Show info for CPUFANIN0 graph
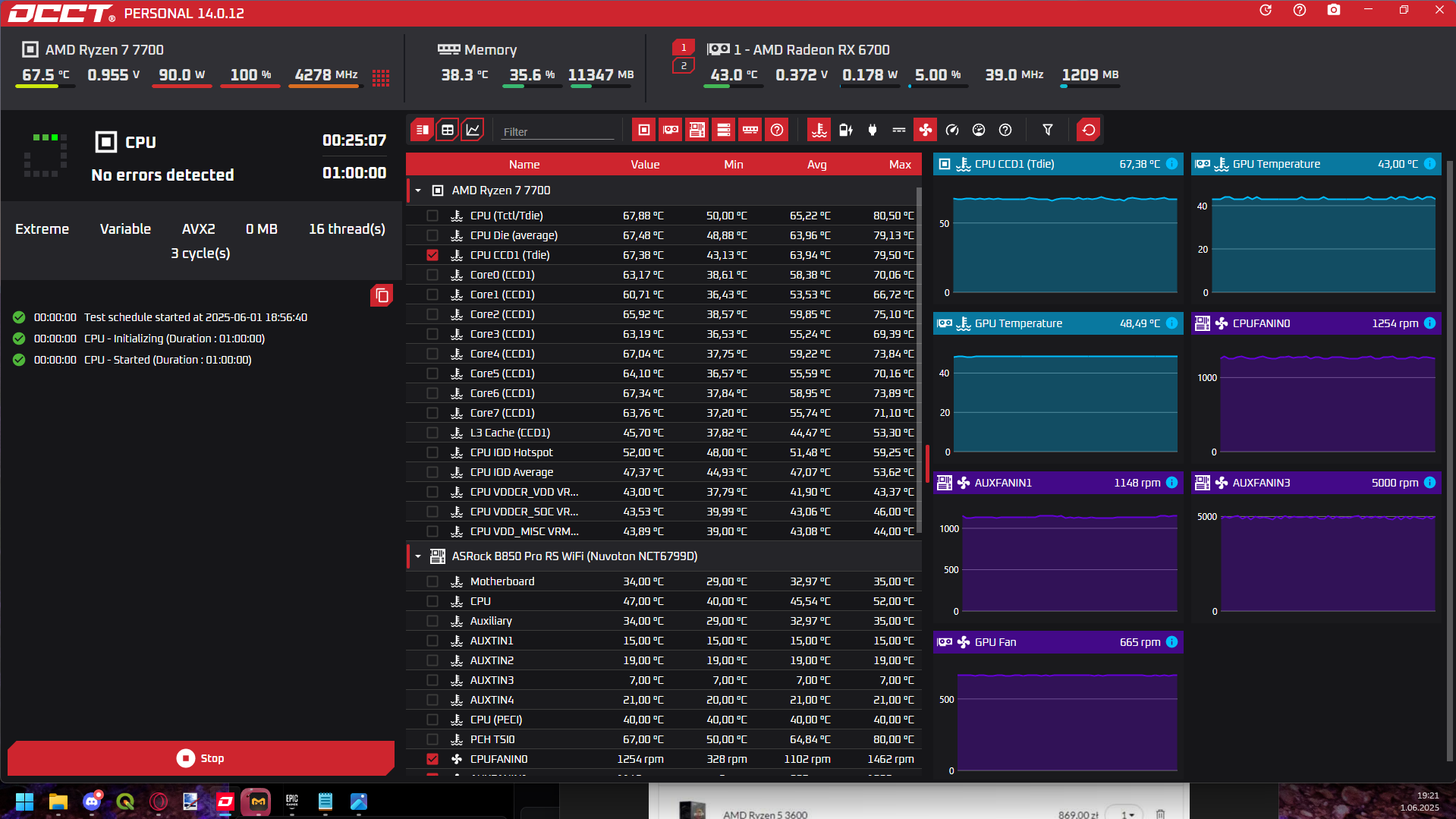 click(1429, 323)
